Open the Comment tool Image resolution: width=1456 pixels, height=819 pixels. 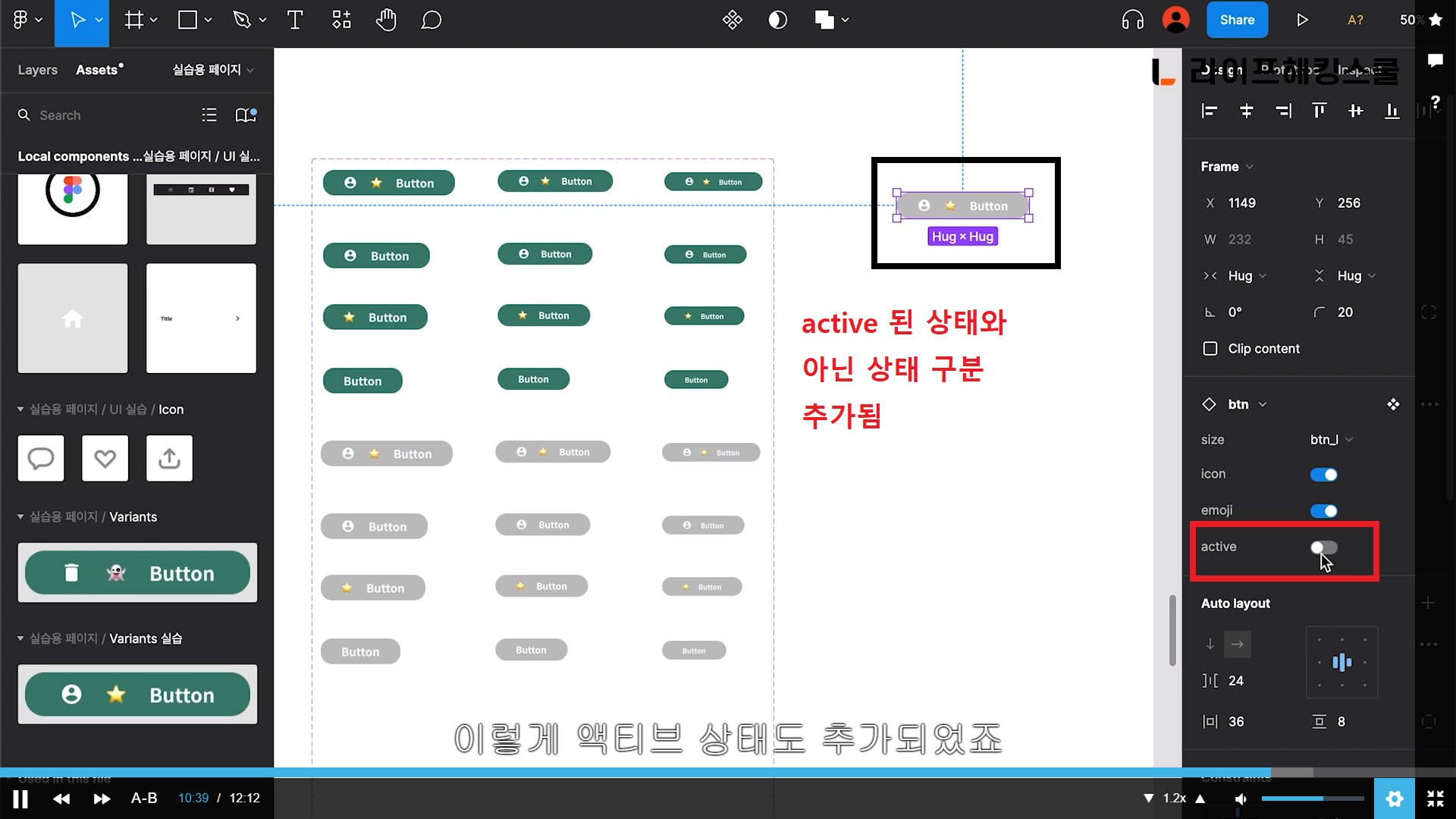click(431, 20)
